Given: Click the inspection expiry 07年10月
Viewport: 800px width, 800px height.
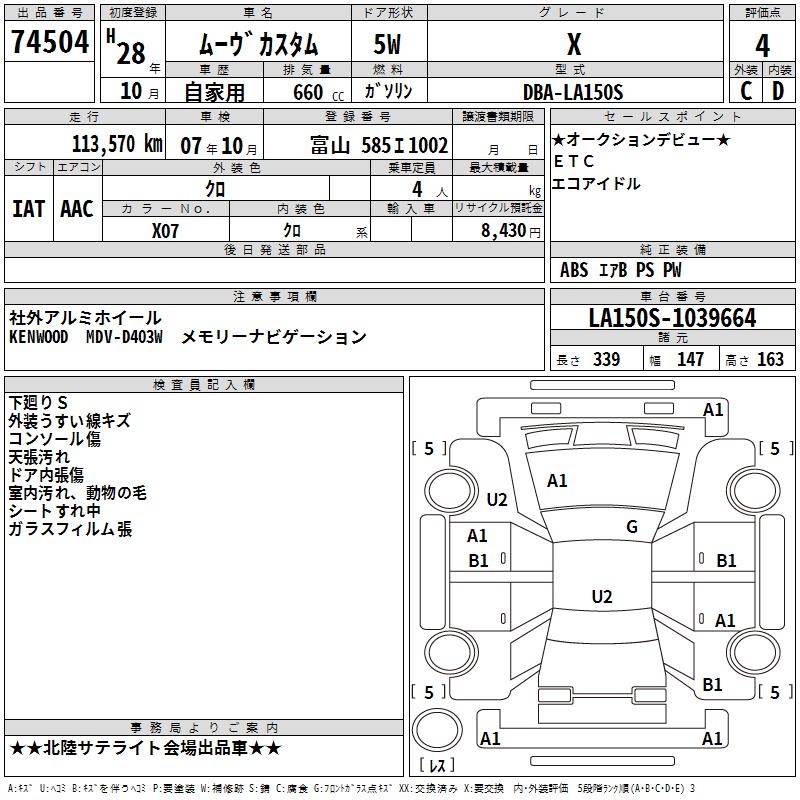Looking at the screenshot, I should pyautogui.click(x=218, y=146).
